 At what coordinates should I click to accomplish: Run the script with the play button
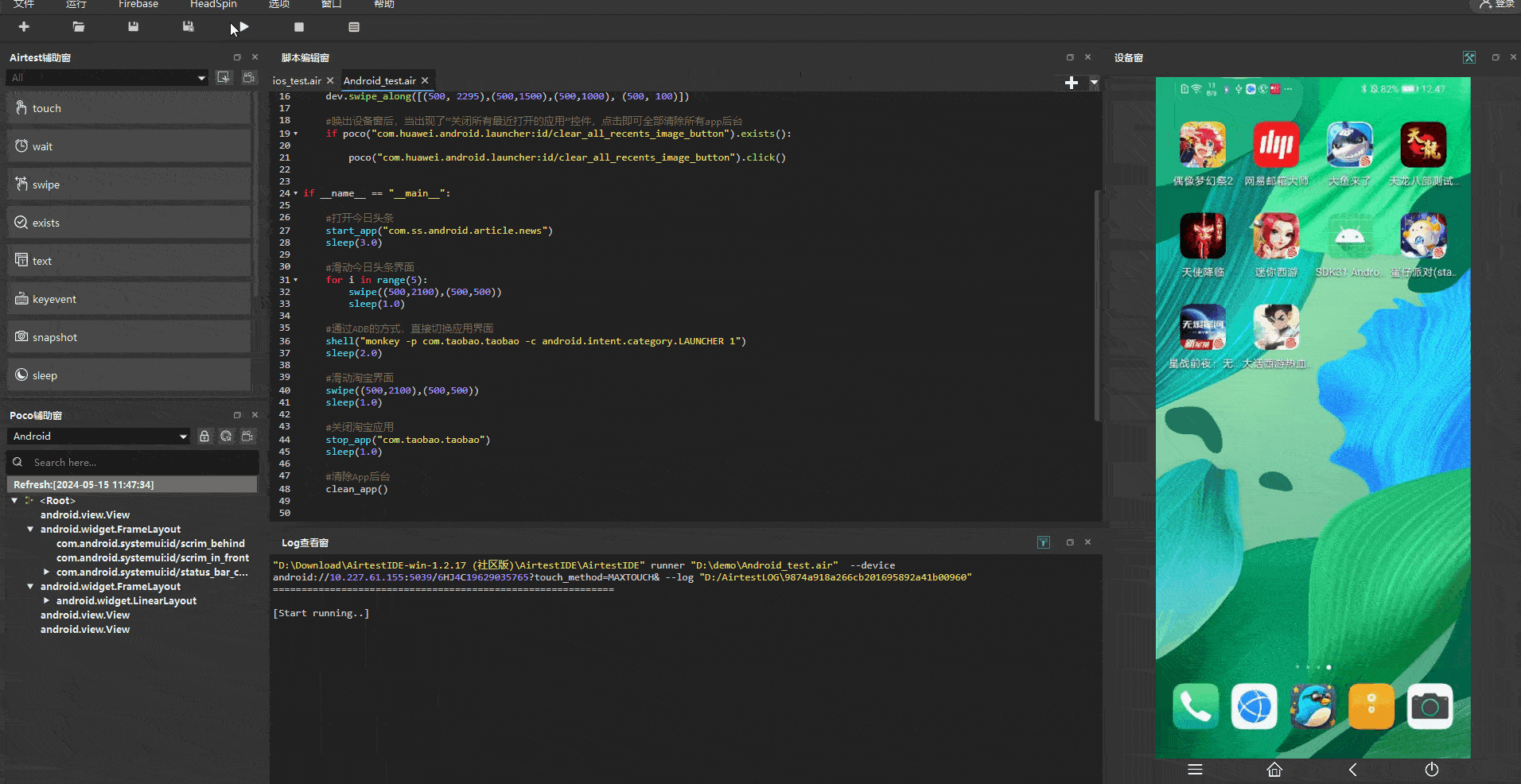(243, 27)
